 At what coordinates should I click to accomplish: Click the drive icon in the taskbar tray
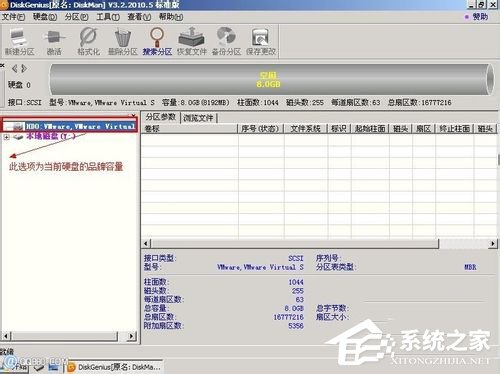(39, 367)
